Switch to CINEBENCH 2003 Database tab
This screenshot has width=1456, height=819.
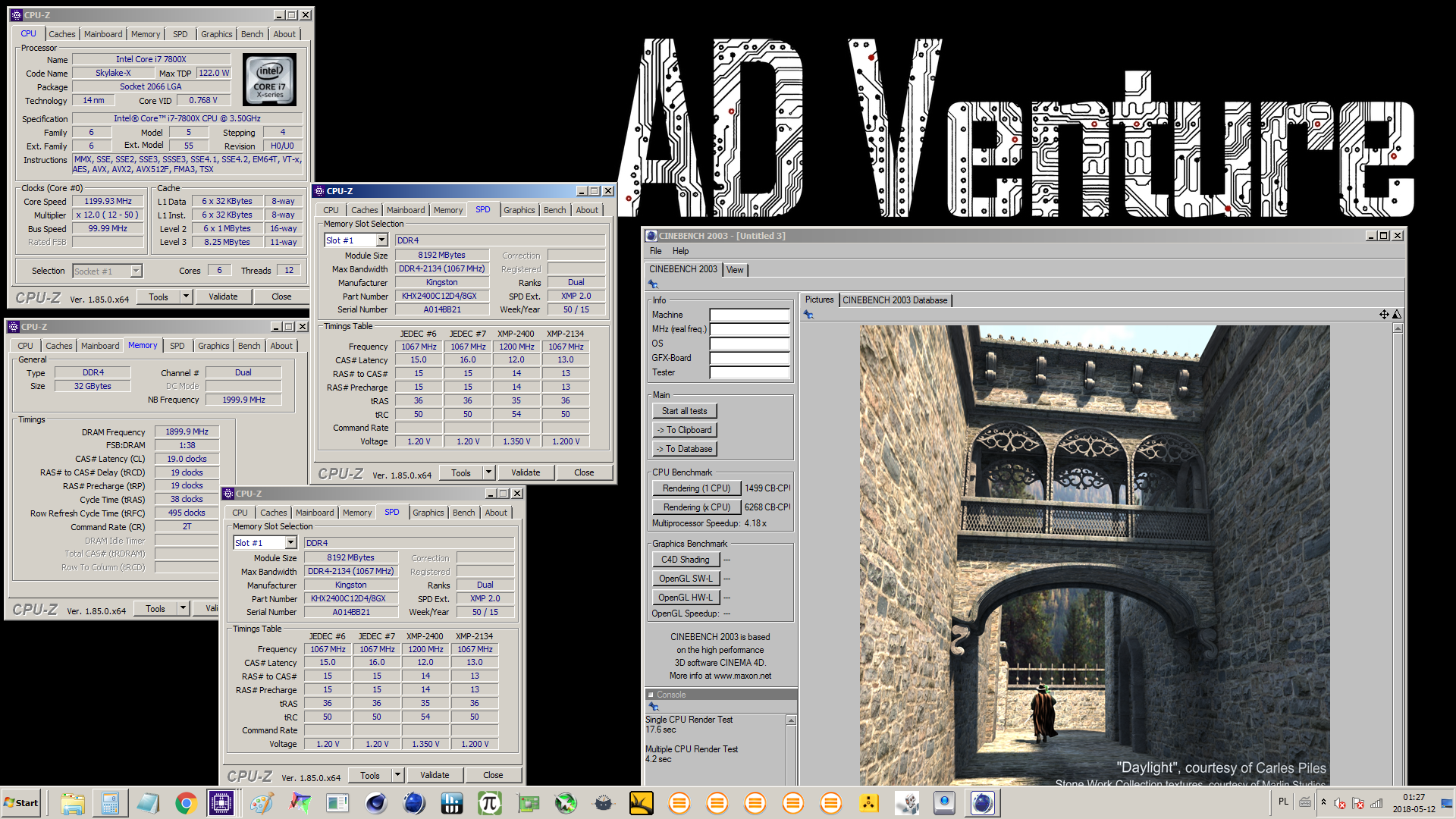(895, 300)
